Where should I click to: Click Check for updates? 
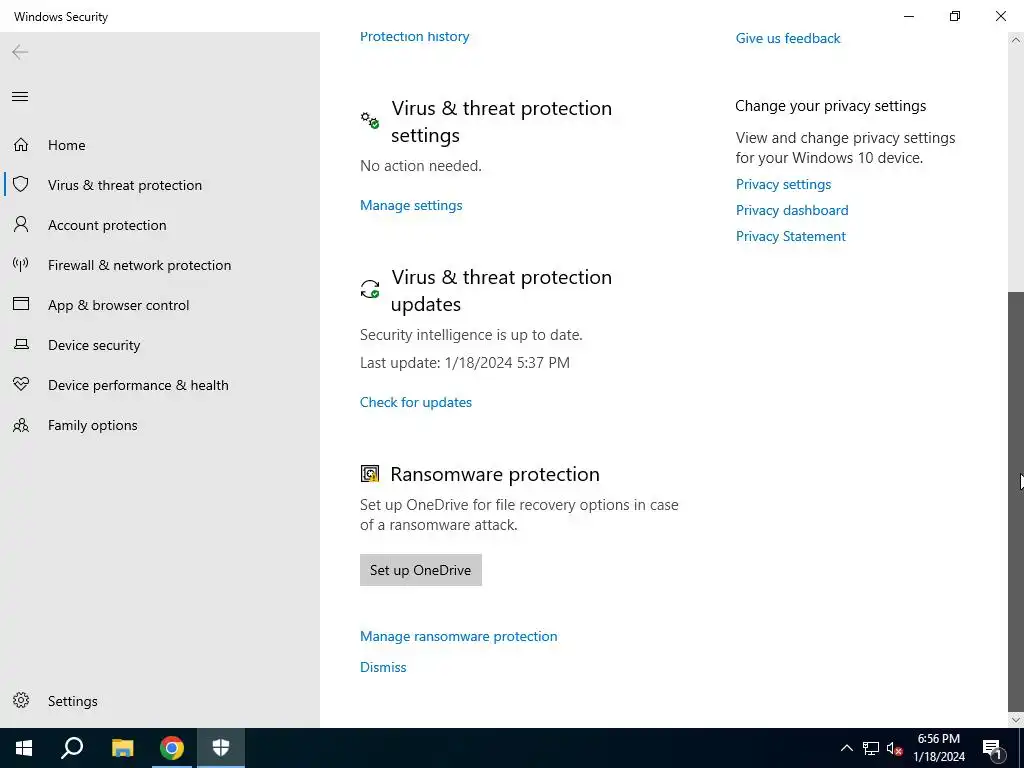pyautogui.click(x=415, y=402)
